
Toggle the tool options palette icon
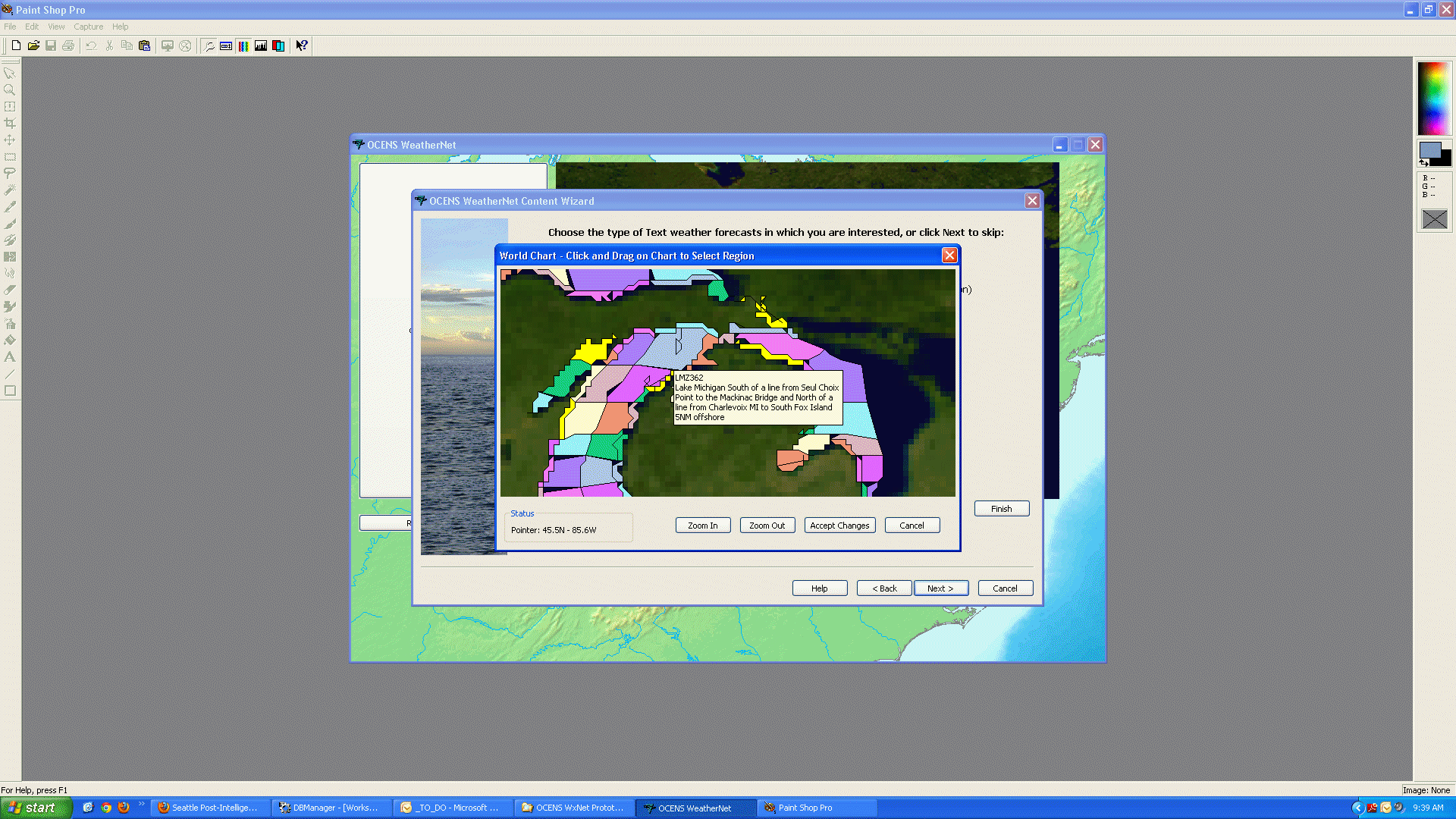point(226,45)
